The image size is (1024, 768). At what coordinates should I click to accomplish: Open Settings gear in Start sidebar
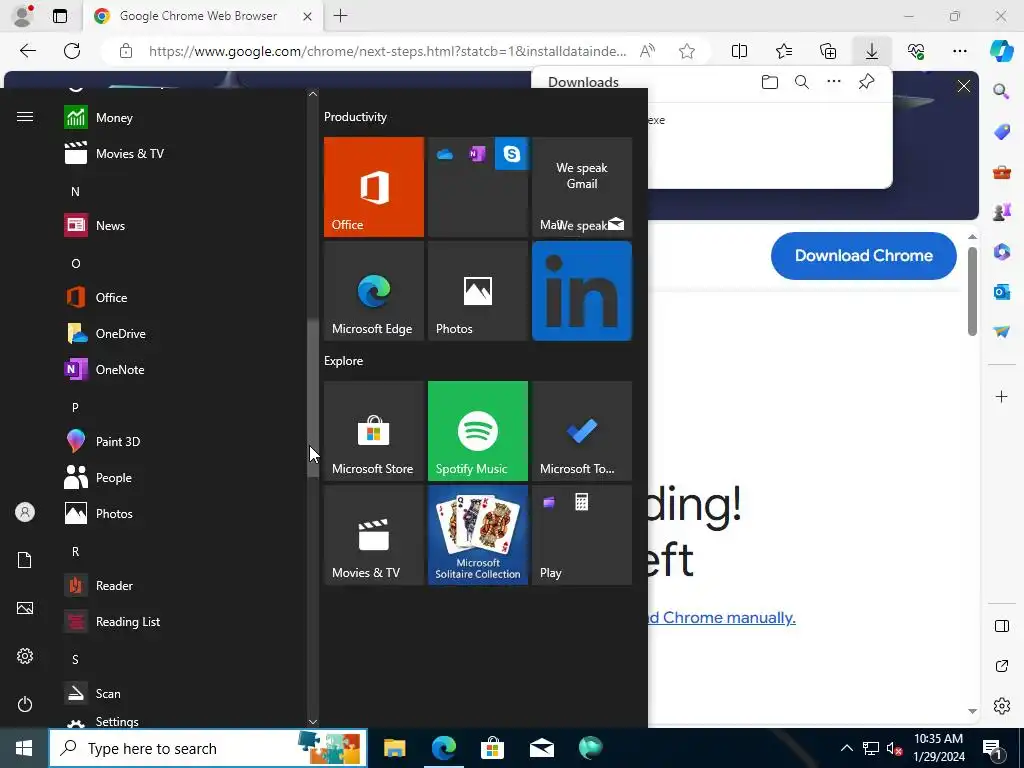coord(25,656)
